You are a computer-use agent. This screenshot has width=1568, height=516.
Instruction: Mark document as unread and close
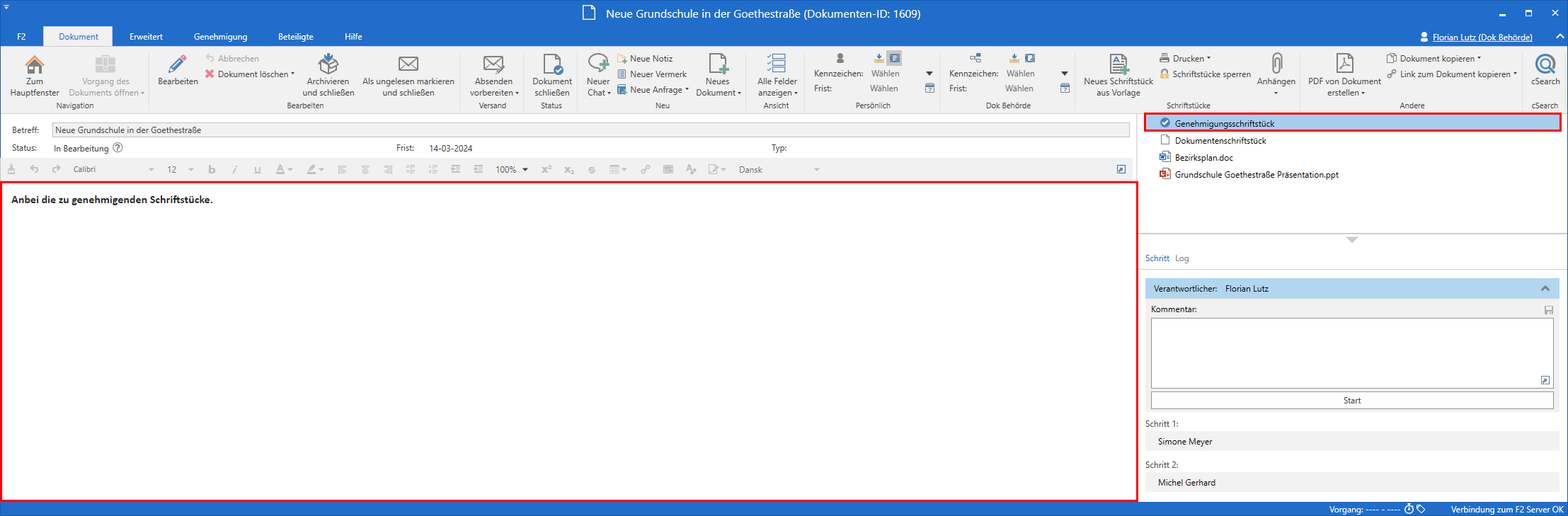click(x=408, y=76)
